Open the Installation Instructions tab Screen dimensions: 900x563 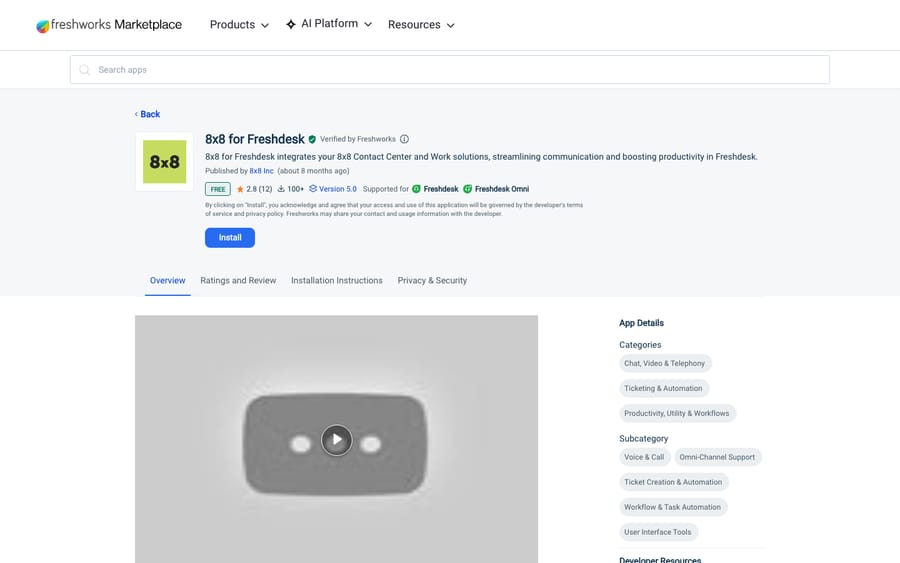336,281
